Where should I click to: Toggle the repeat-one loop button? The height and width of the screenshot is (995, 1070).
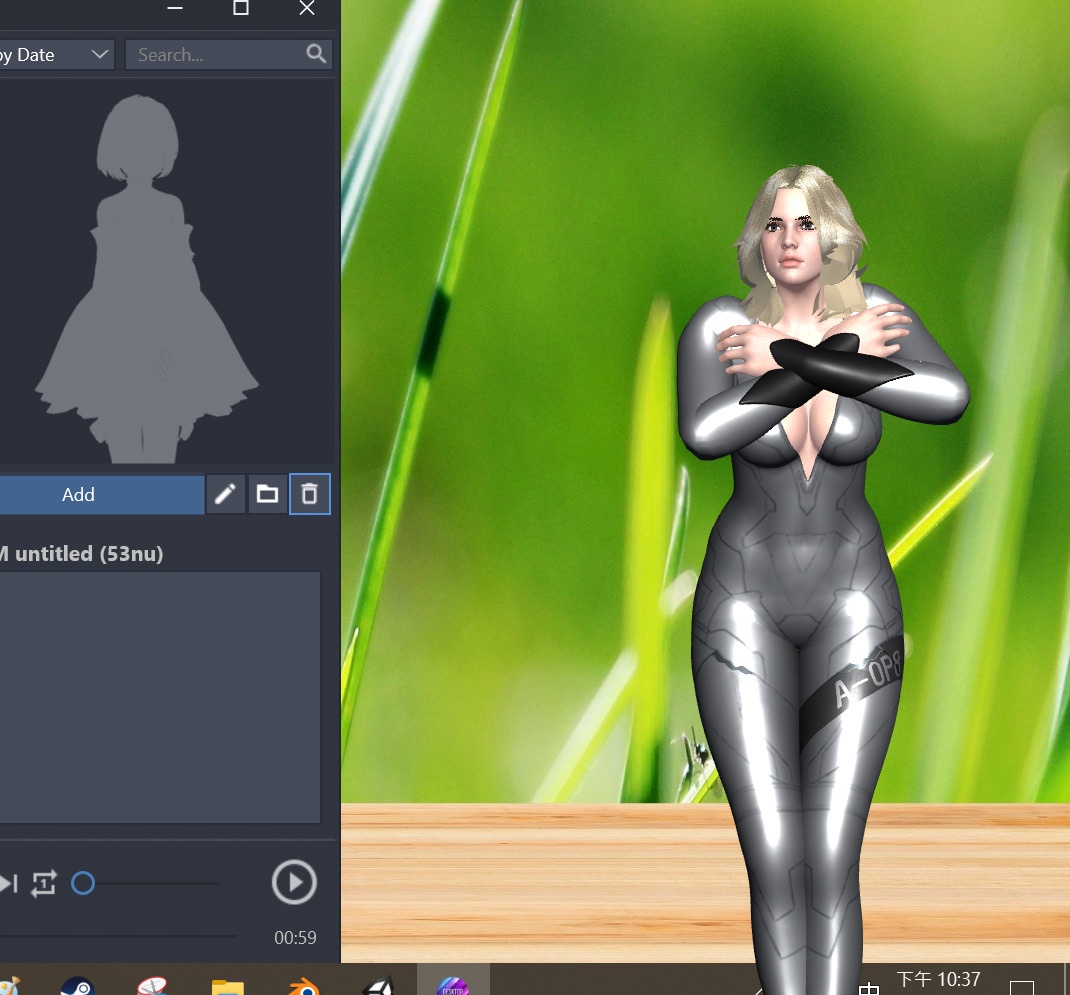pos(44,883)
